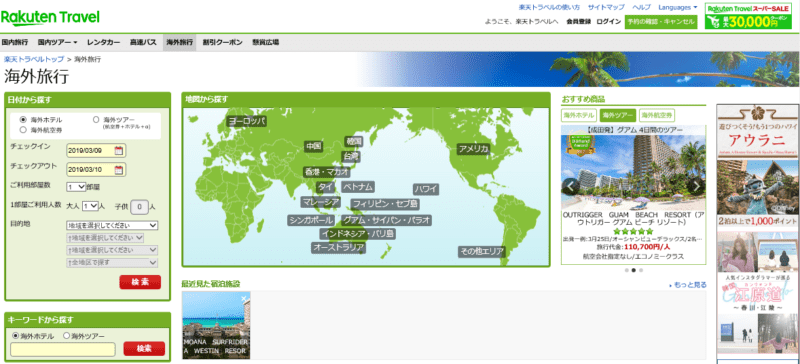Advance carousel with right arrow
The width and height of the screenshot is (800, 364).
696,186
